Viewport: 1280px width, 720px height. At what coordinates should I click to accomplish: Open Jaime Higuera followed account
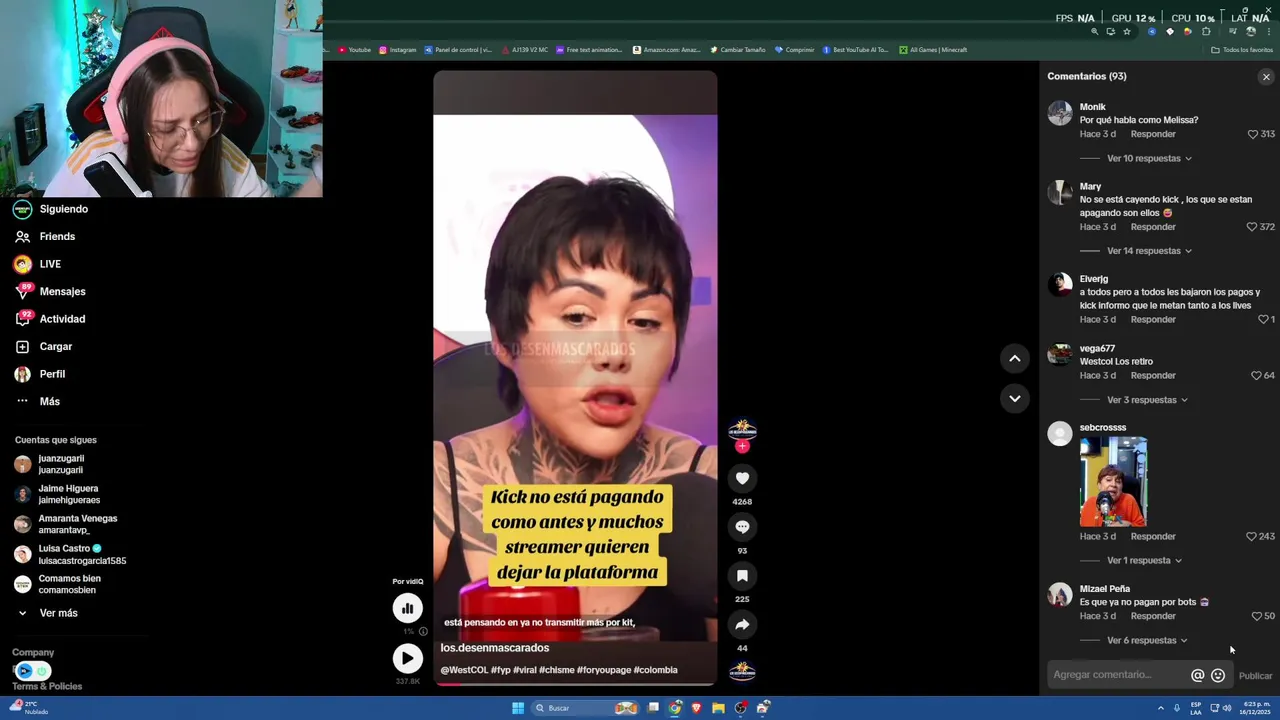(x=69, y=495)
